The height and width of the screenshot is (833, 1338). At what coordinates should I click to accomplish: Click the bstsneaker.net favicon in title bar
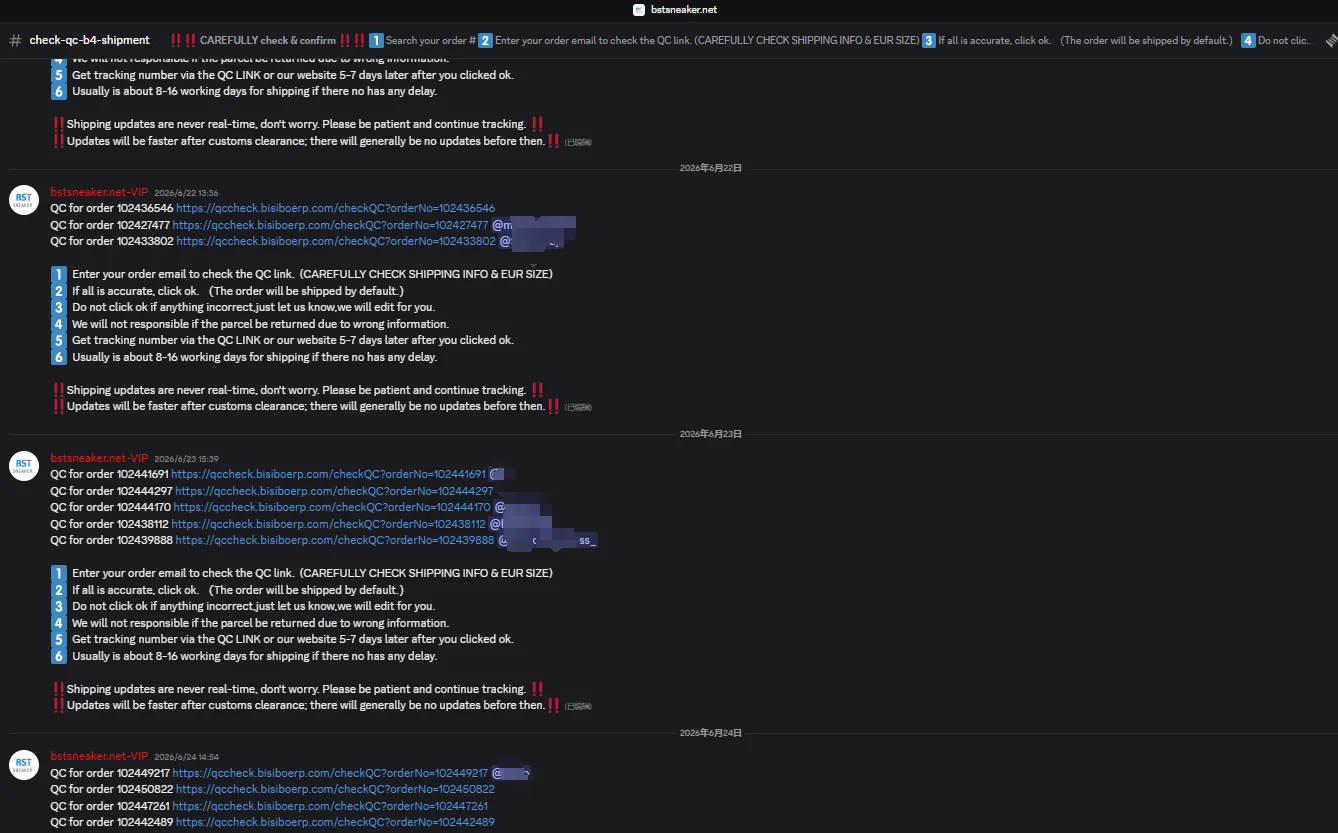[x=639, y=10]
